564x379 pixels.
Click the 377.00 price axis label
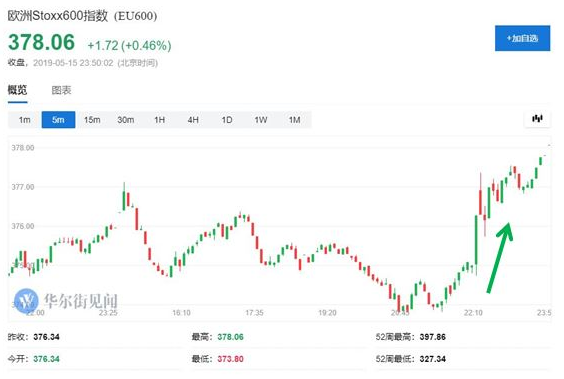(23, 187)
